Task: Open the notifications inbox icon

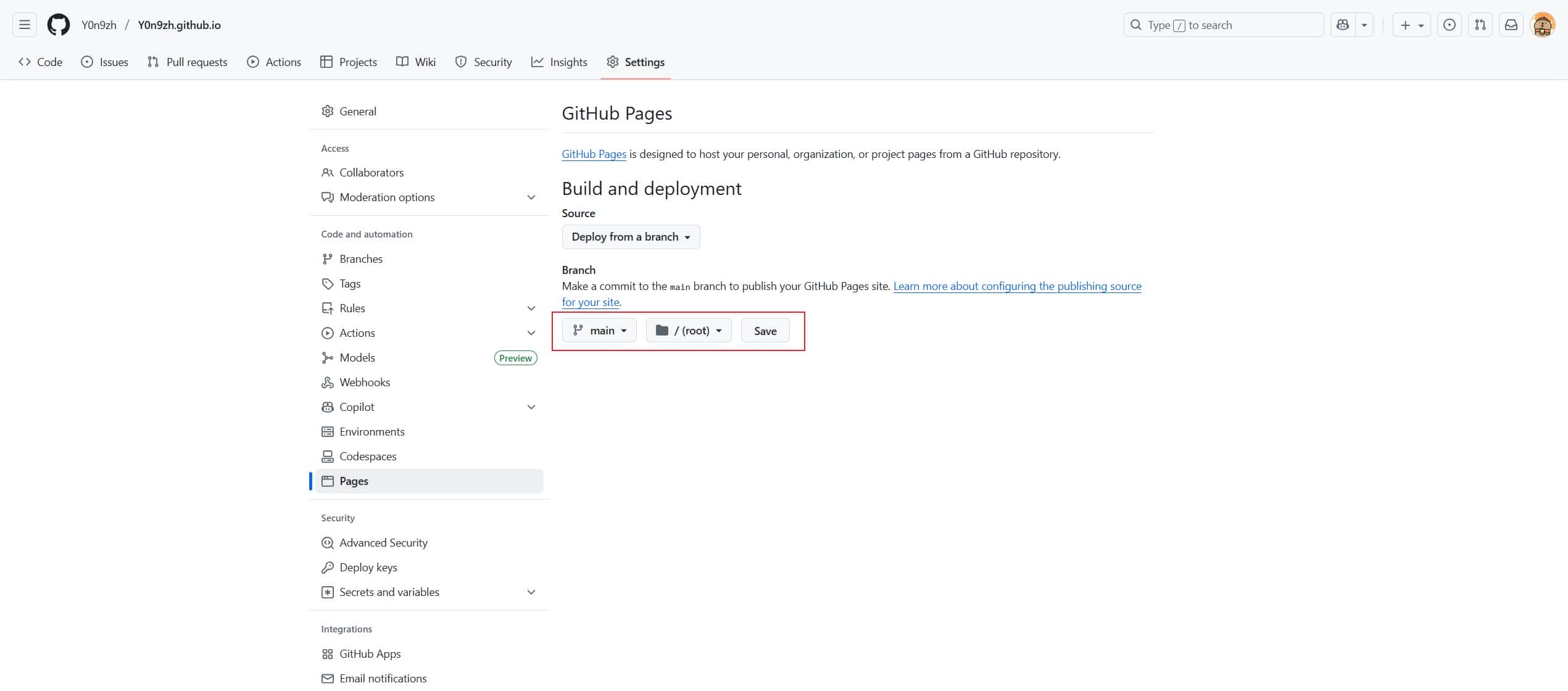Action: [x=1511, y=25]
